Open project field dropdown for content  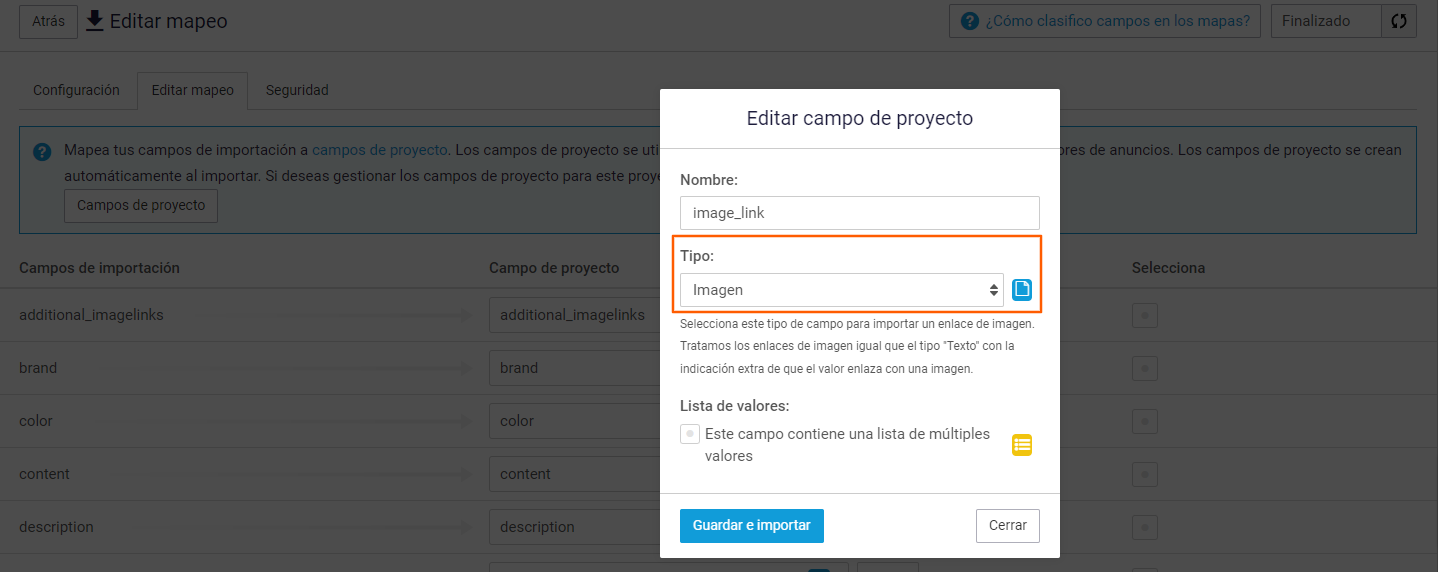(x=574, y=474)
